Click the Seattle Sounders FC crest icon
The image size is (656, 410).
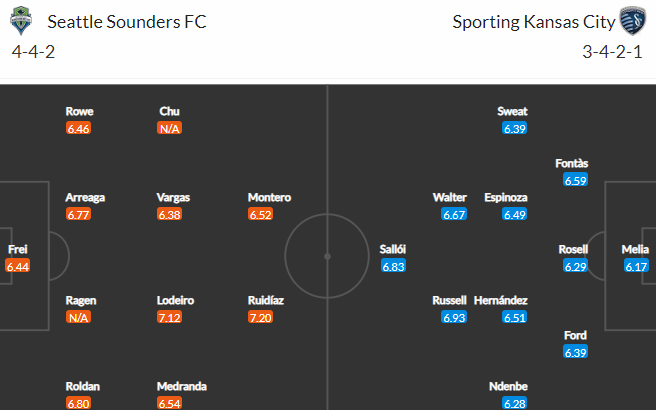coord(21,20)
